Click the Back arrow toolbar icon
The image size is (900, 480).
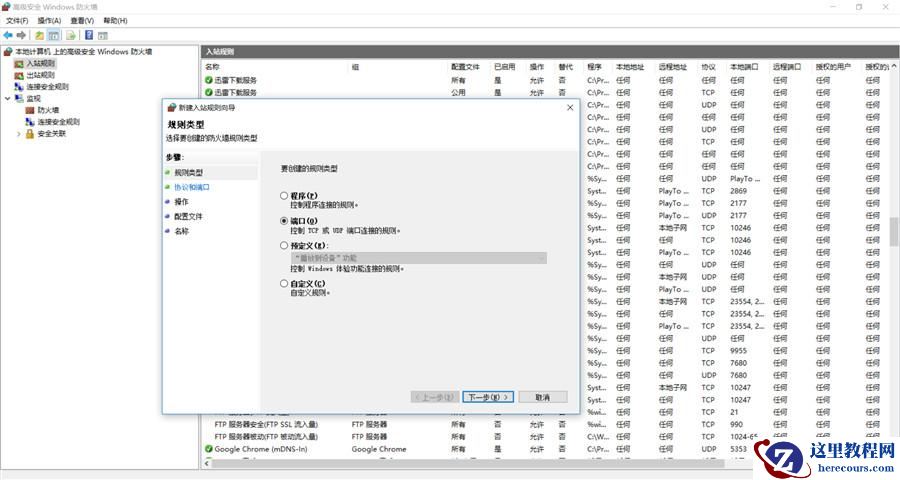click(8, 35)
